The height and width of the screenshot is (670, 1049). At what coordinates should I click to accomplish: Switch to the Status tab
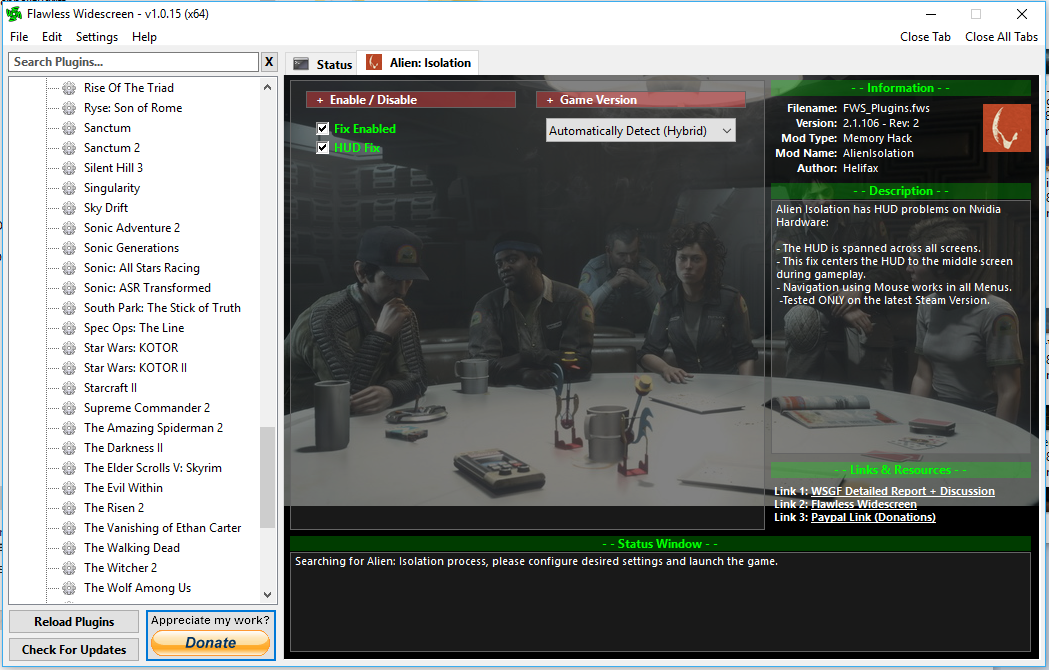tap(321, 64)
